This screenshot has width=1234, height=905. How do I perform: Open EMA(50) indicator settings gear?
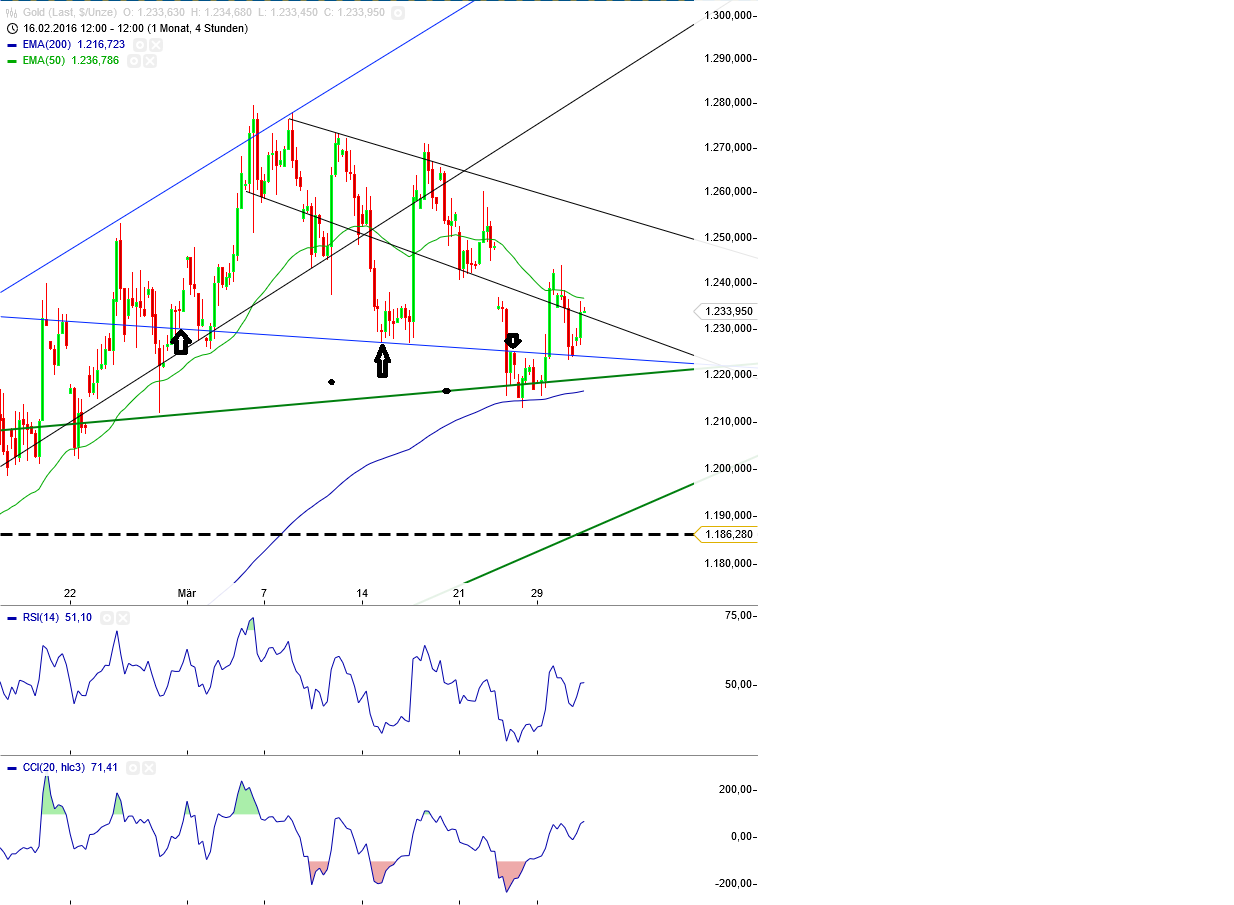(133, 60)
